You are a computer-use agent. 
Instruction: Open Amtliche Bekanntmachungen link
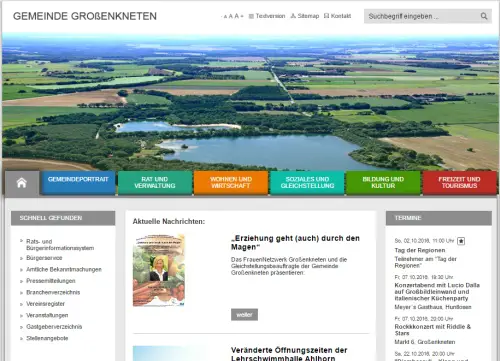pyautogui.click(x=64, y=269)
